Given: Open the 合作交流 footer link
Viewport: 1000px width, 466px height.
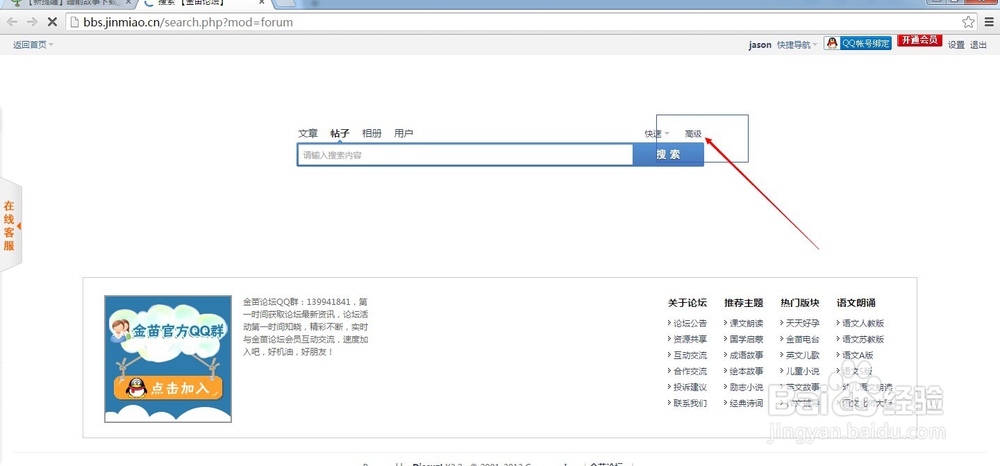Looking at the screenshot, I should coord(690,371).
